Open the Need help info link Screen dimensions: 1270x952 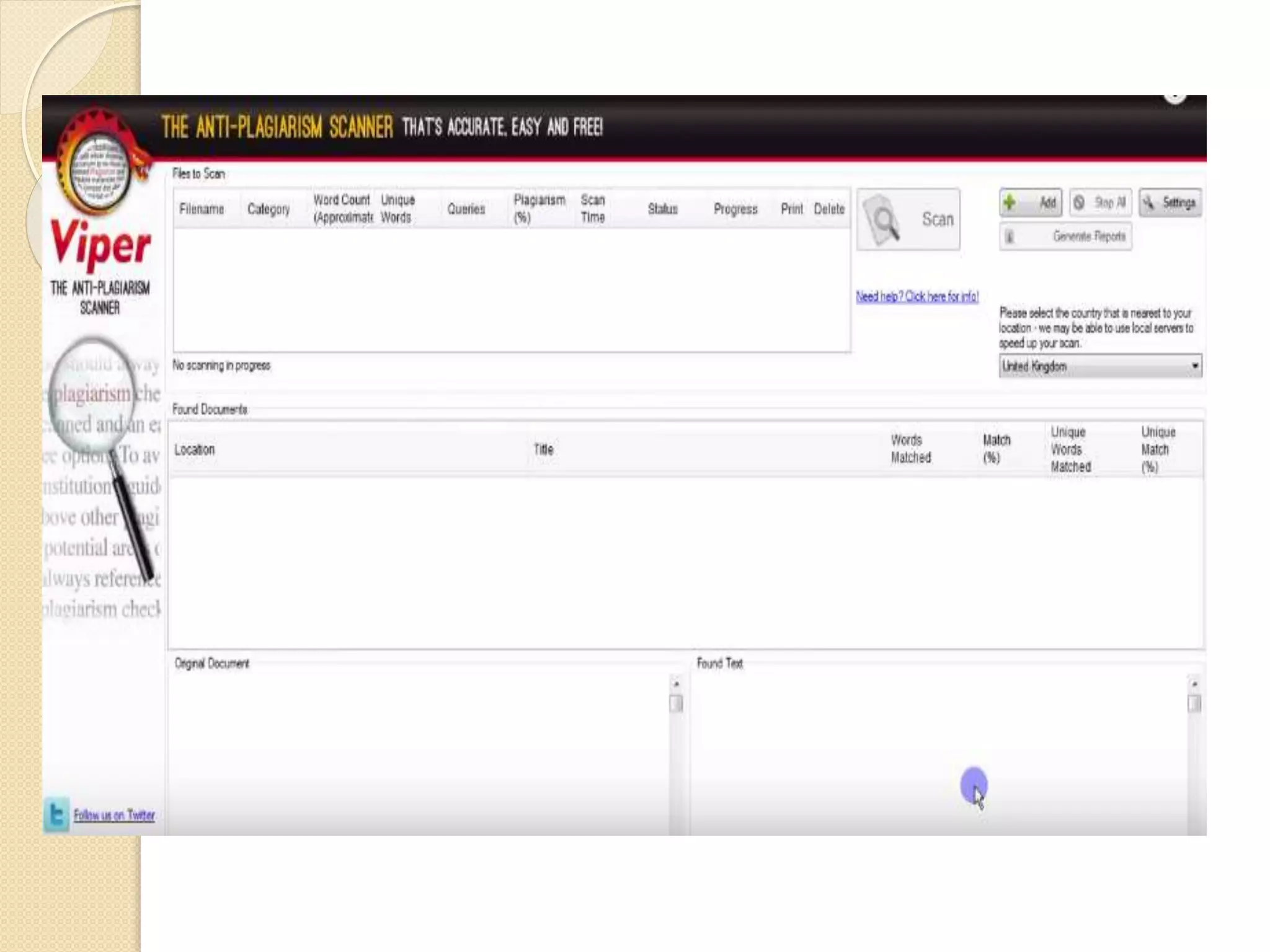917,296
